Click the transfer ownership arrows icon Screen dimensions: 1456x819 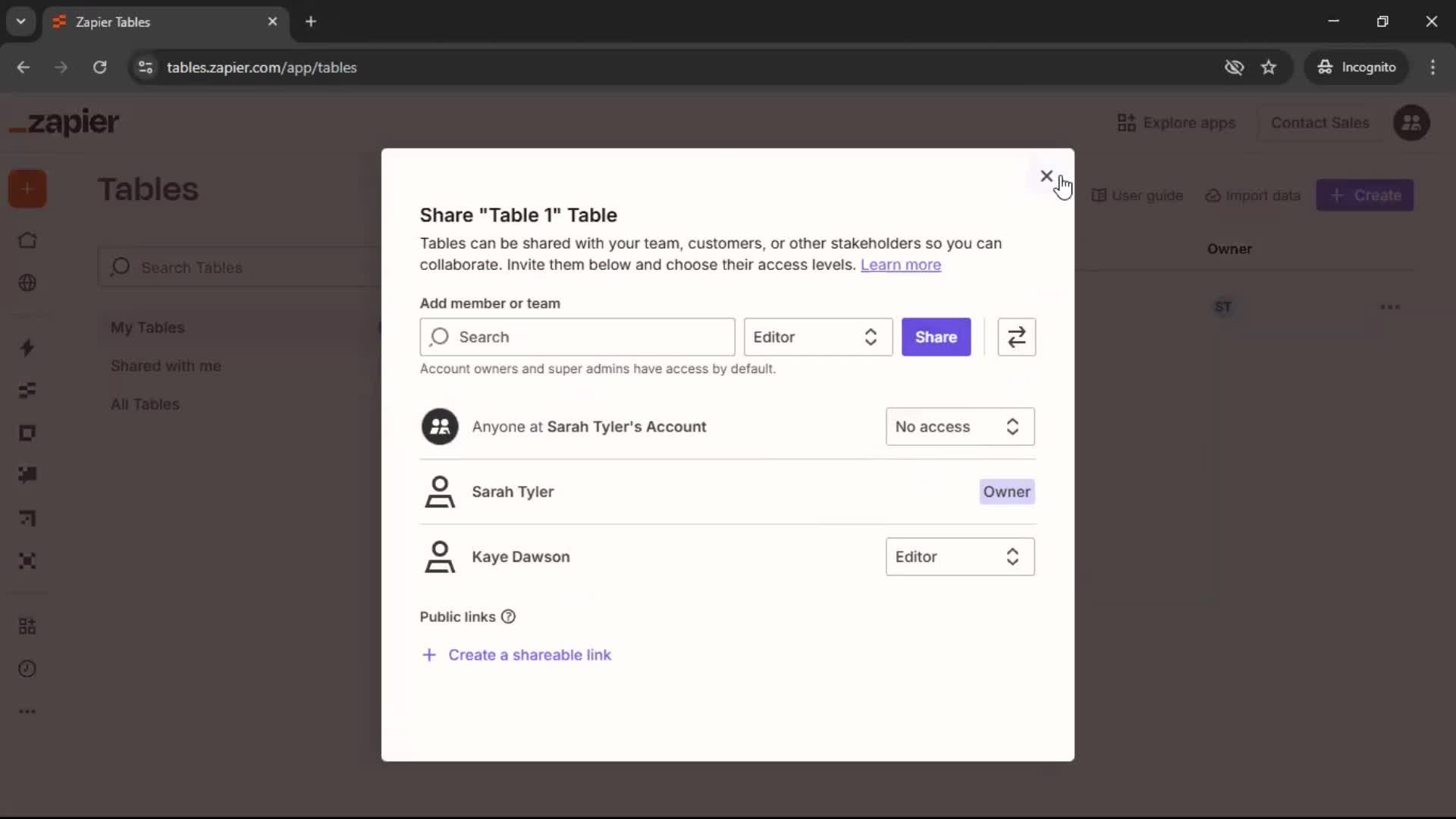(1016, 337)
